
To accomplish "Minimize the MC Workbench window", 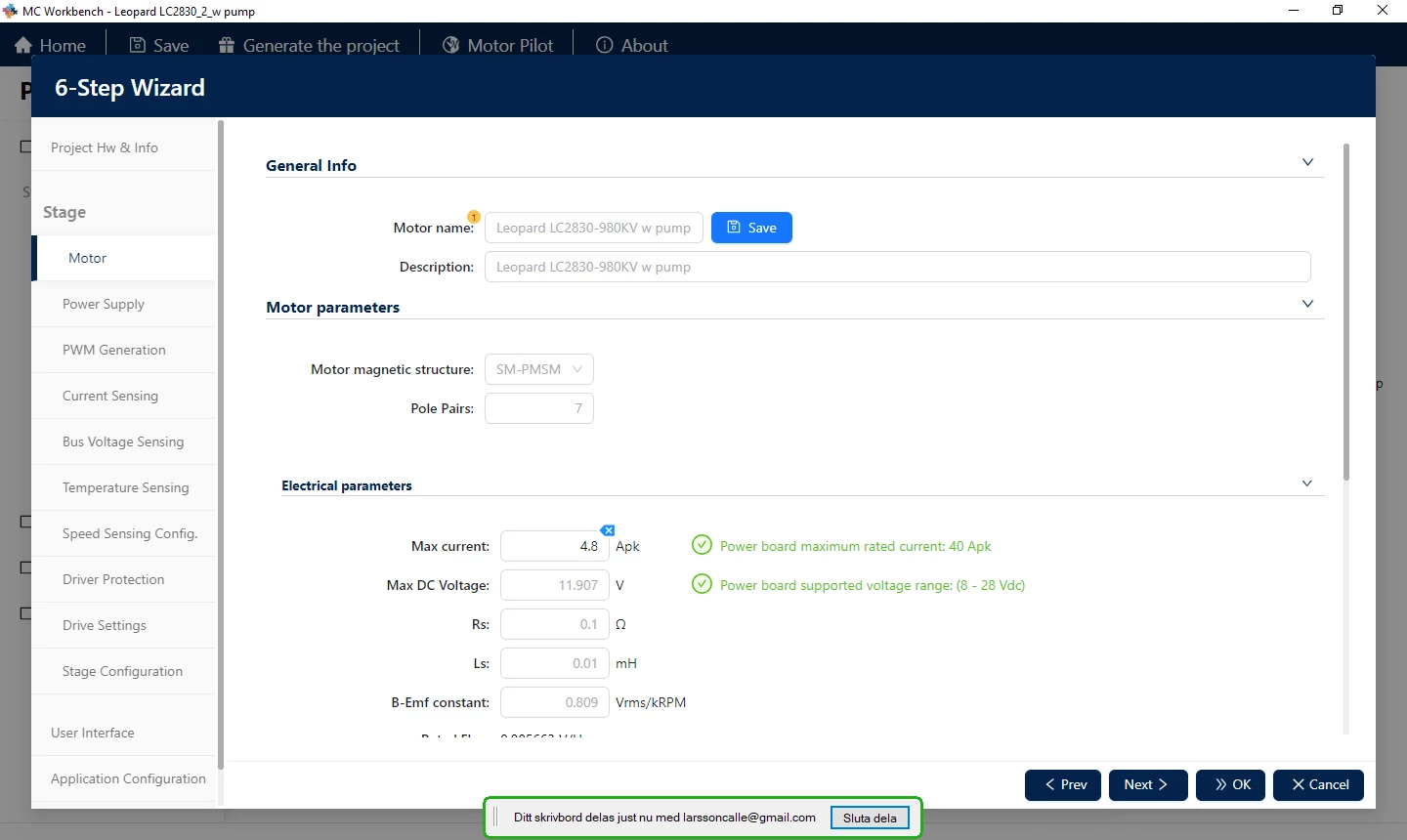I will (1294, 11).
